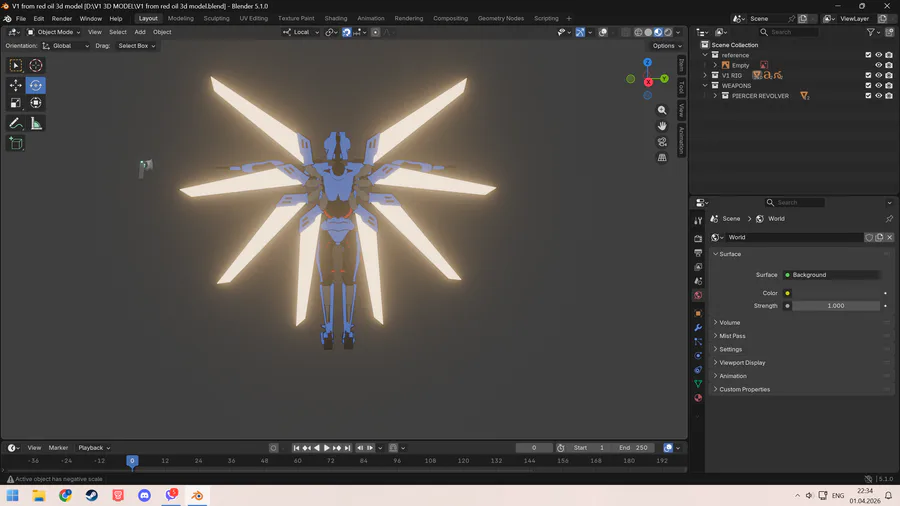Open the Playback dropdown in timeline
Screen dimensions: 900x506
(x=94, y=448)
